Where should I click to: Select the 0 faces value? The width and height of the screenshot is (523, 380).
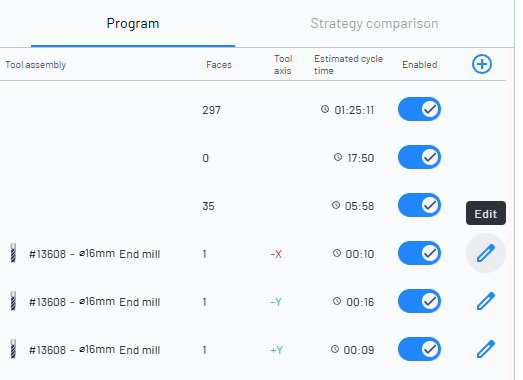[205, 158]
